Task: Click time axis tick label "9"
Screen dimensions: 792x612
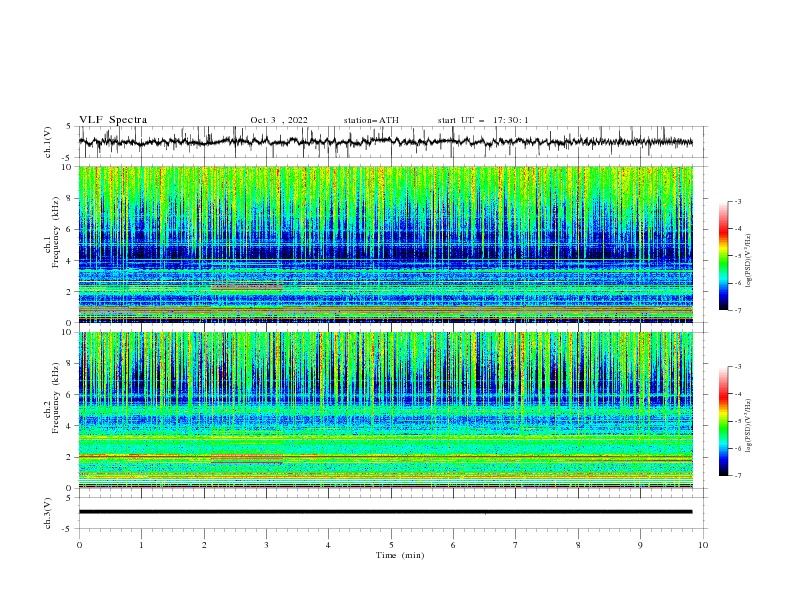Action: click(x=640, y=545)
